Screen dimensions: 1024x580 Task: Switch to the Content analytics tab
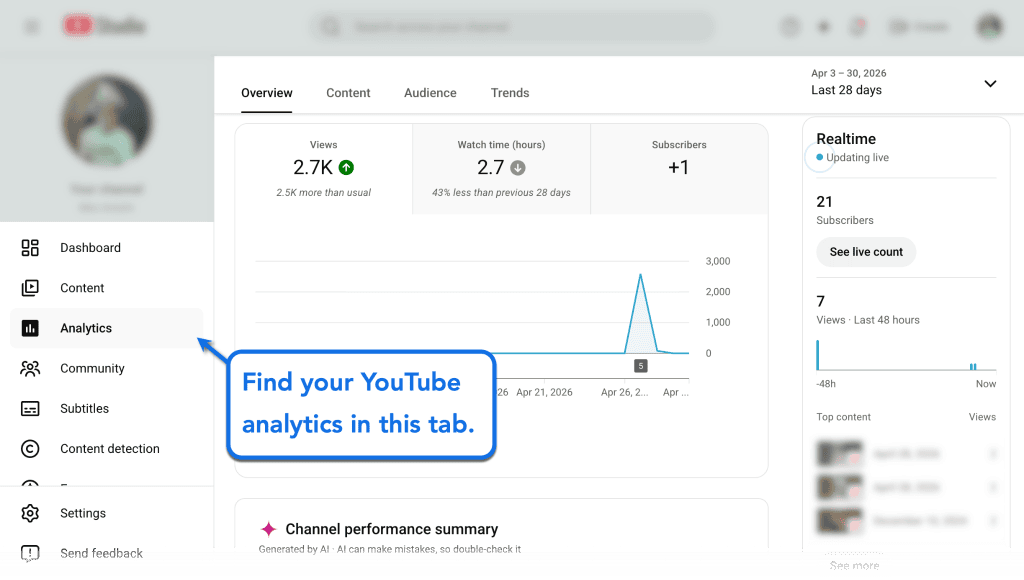(348, 93)
